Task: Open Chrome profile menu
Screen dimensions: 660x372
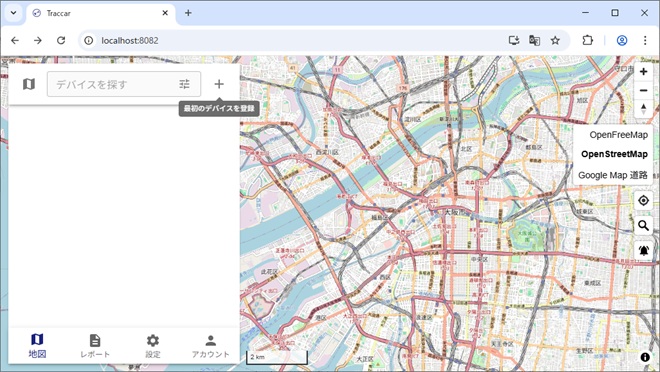Action: pyautogui.click(x=622, y=40)
